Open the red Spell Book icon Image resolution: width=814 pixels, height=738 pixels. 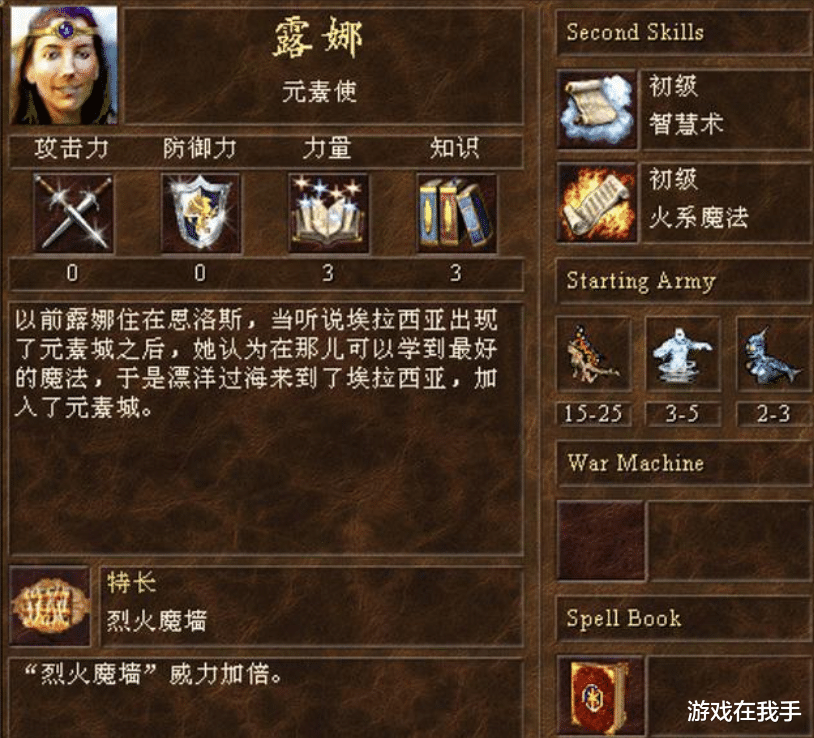click(x=600, y=696)
